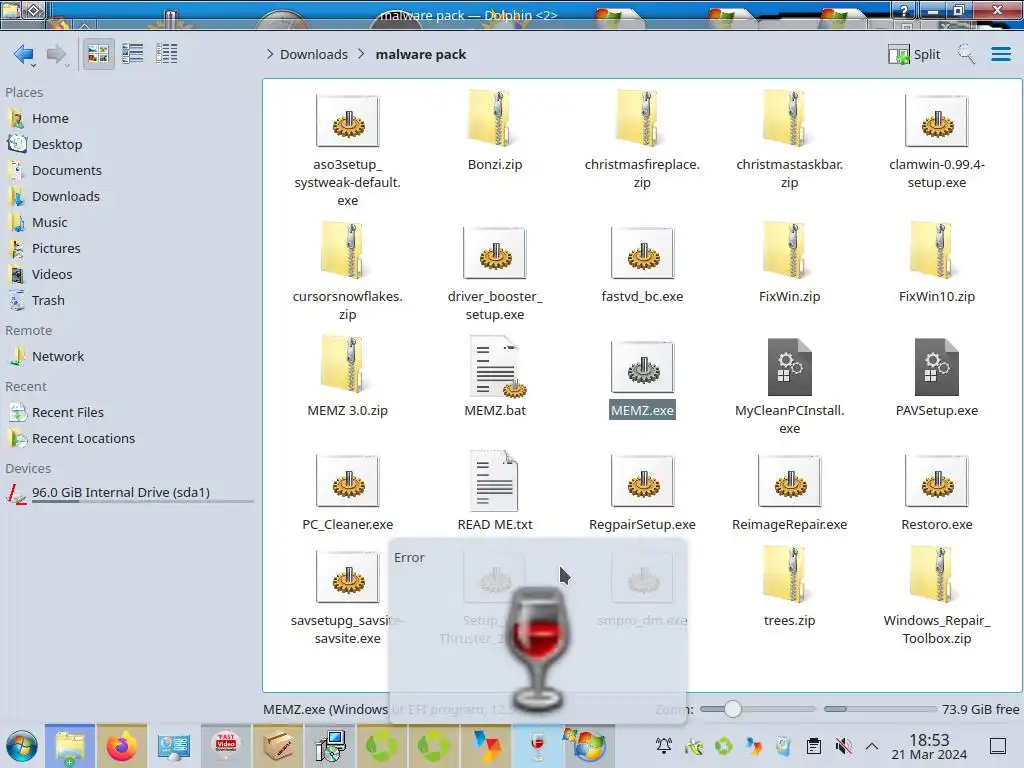Viewport: 1024px width, 768px height.
Task: Select aso3setup_systweak-default.exe icon
Action: click(x=347, y=121)
